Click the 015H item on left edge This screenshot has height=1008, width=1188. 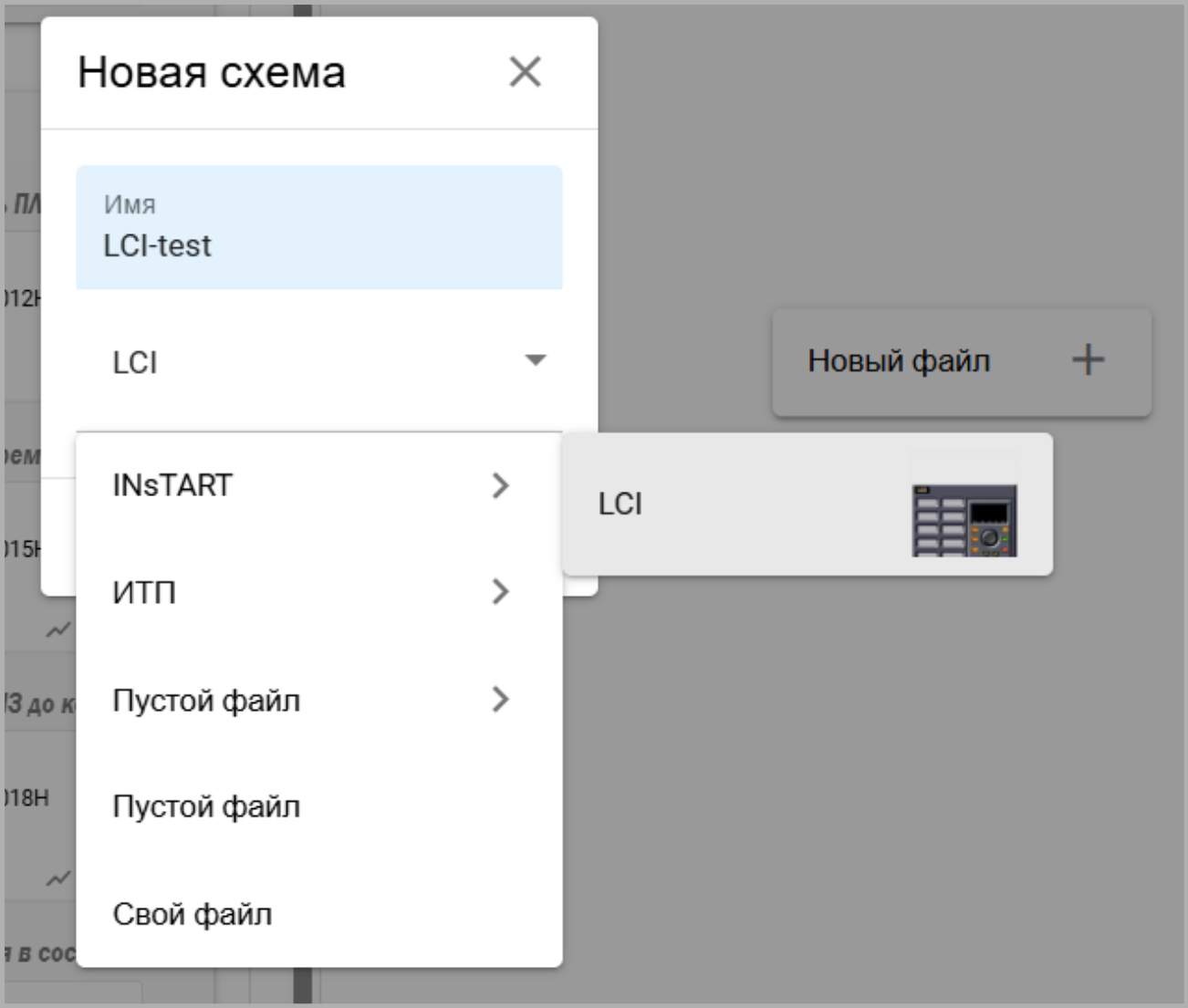tap(22, 548)
